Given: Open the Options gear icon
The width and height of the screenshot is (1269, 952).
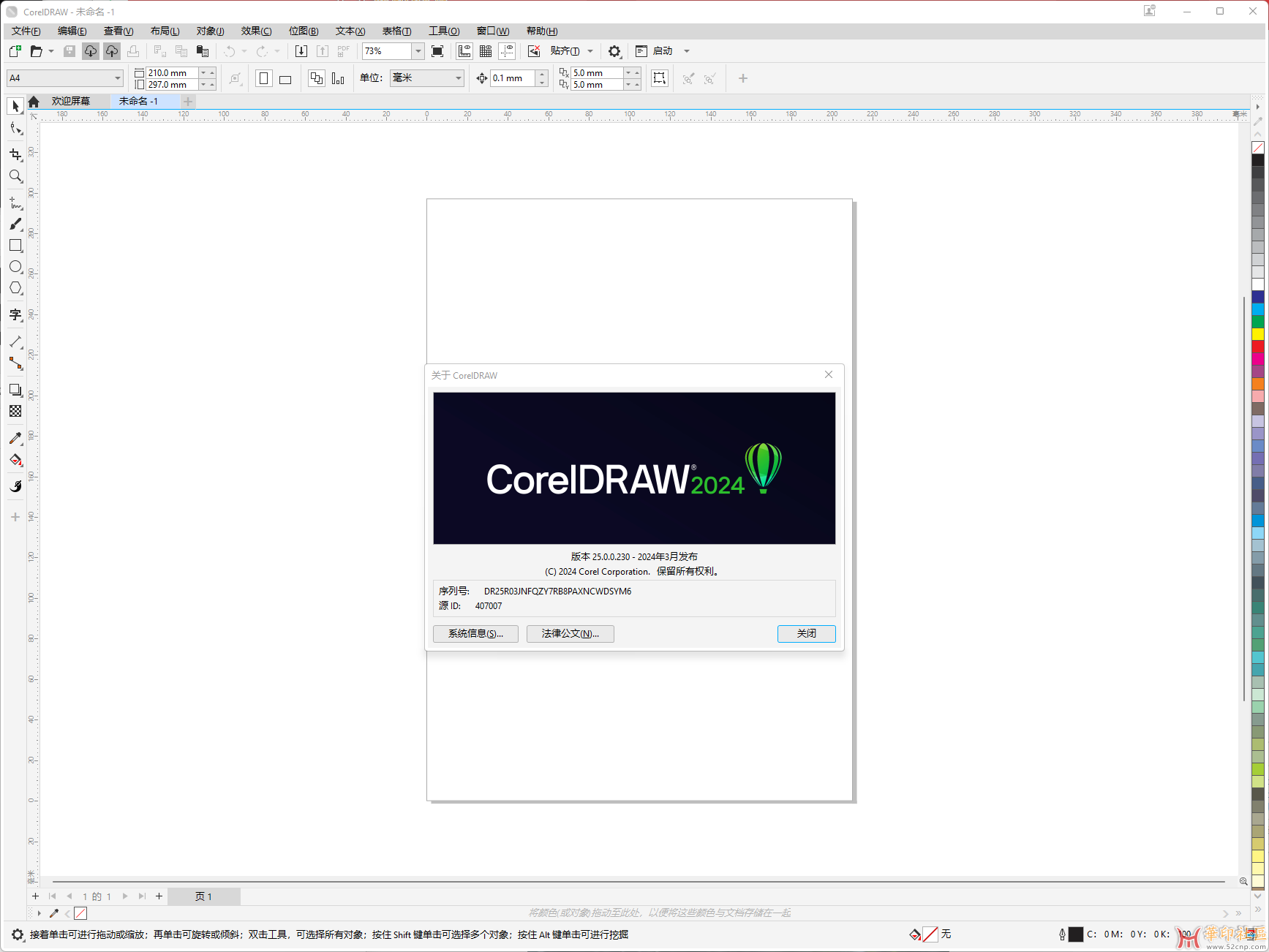Looking at the screenshot, I should click(614, 51).
